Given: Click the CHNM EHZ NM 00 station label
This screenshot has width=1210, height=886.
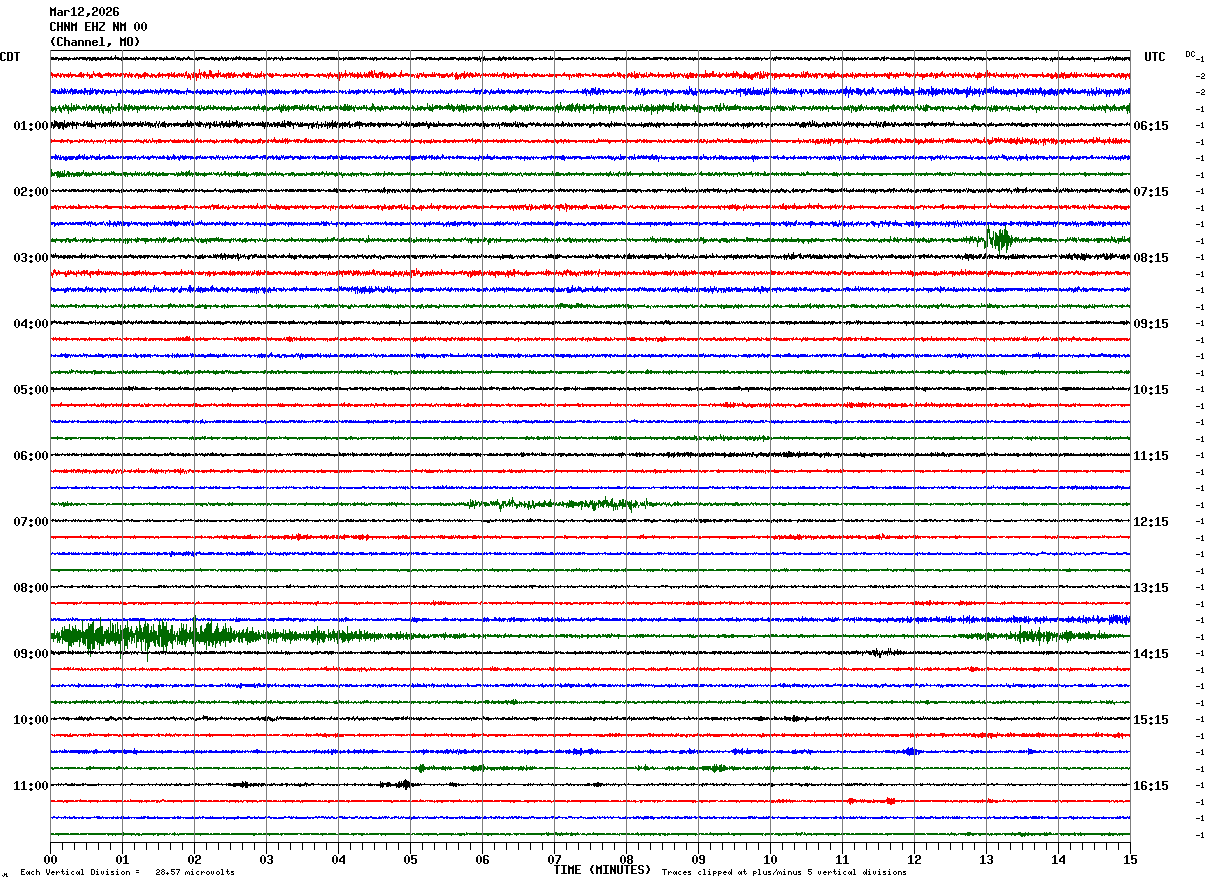Looking at the screenshot, I should point(98,27).
